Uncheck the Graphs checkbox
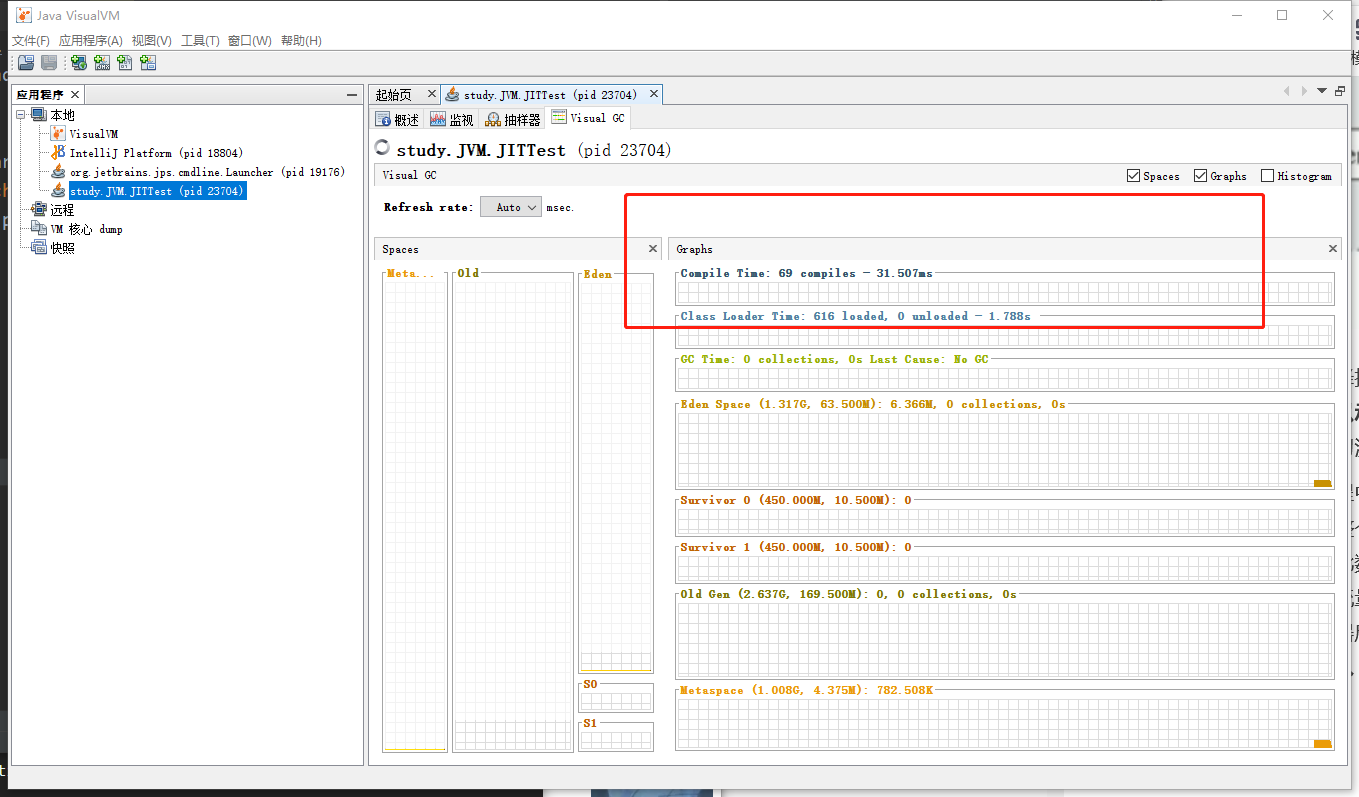This screenshot has height=797, width=1359. click(1200, 176)
